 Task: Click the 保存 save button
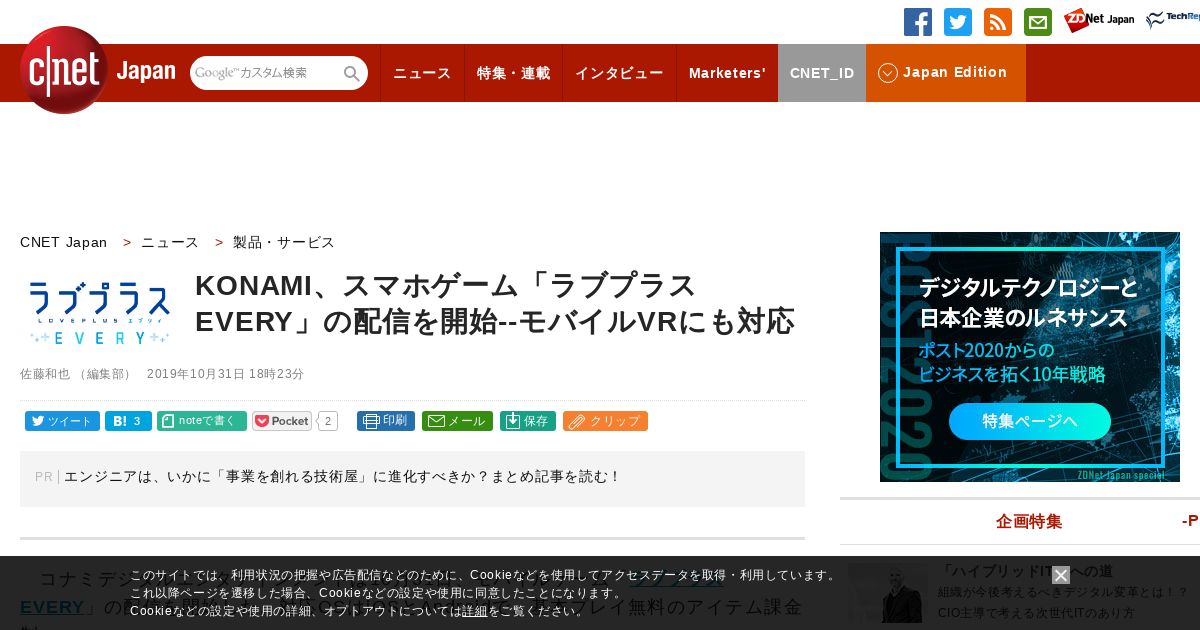(x=528, y=421)
